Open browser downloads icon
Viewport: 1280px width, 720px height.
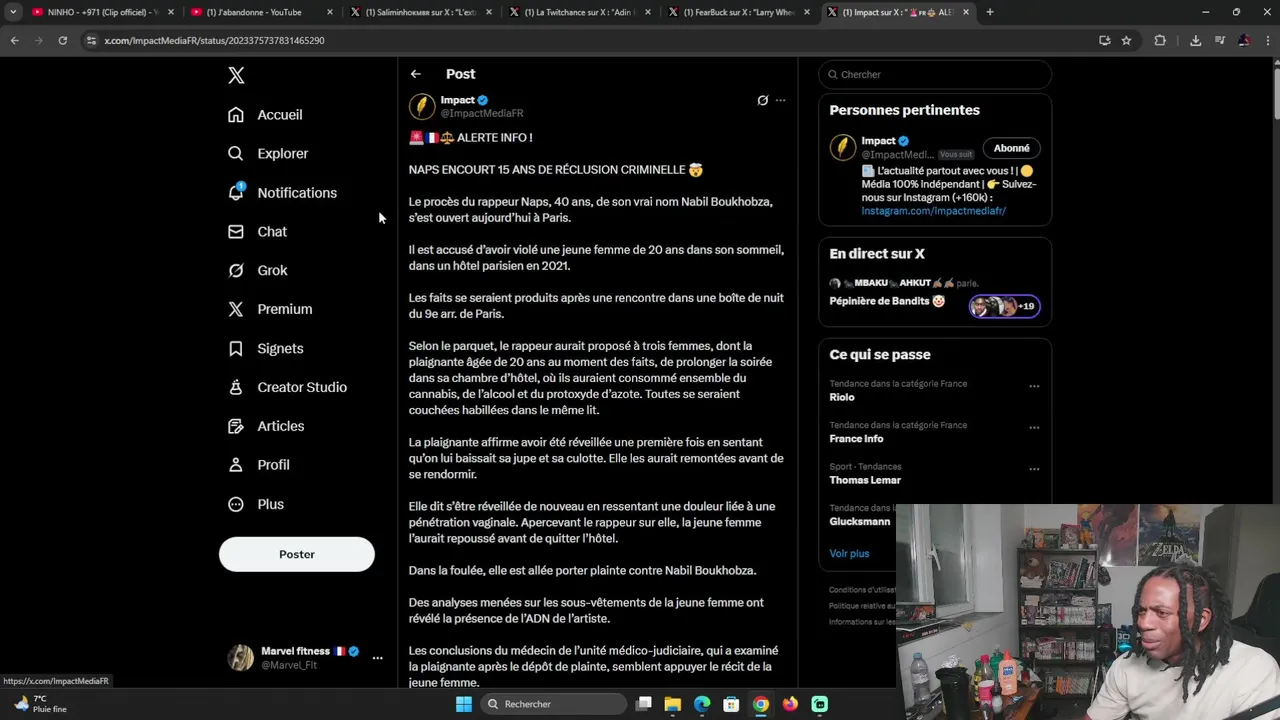click(1195, 40)
